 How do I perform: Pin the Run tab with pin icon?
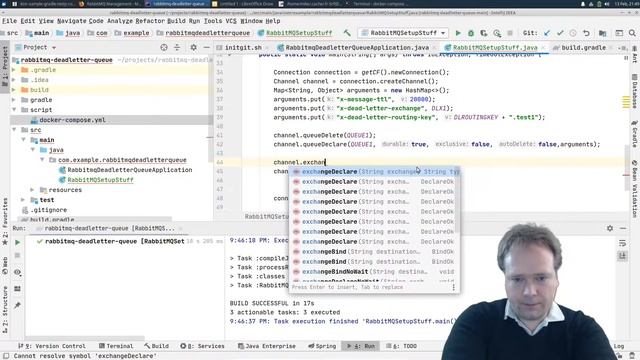pyautogui.click(x=17, y=305)
